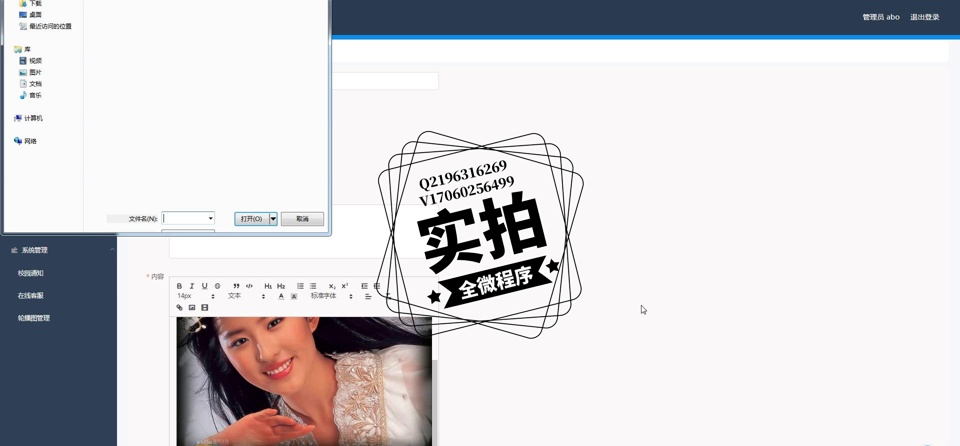Focus the 文件名 filename input field
960x446 pixels.
[x=184, y=218]
